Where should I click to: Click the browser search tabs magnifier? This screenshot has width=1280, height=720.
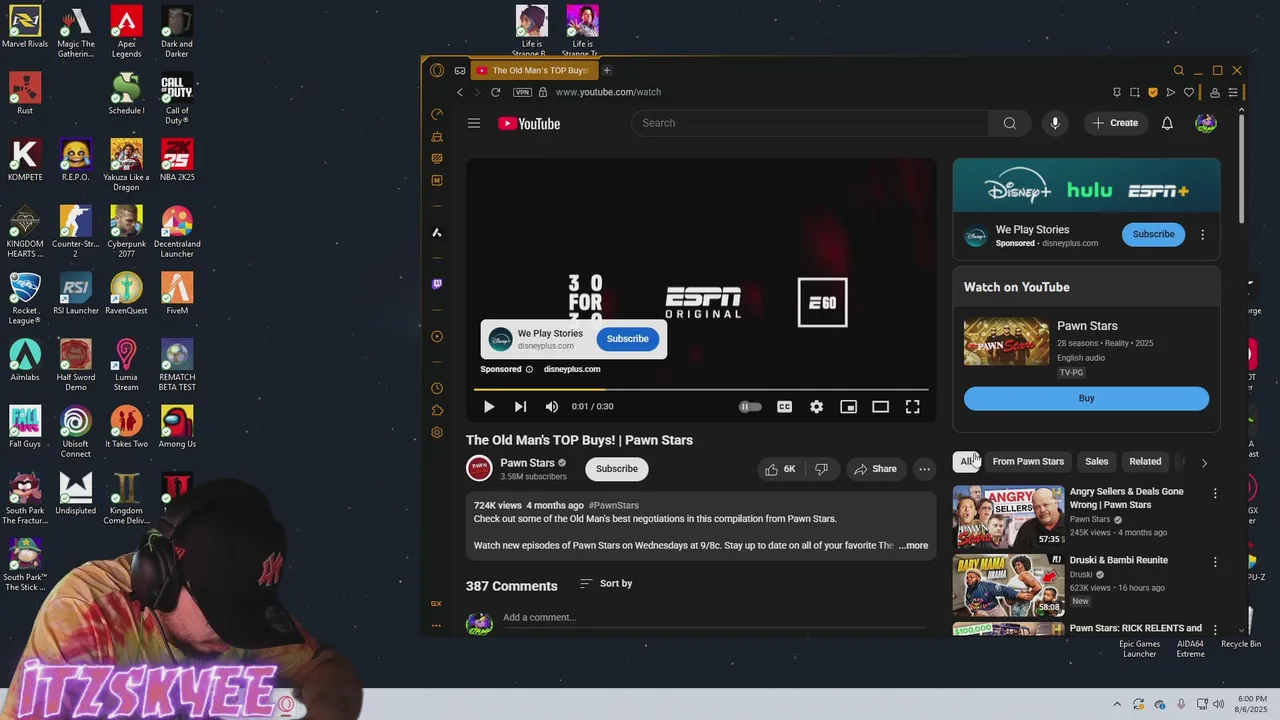pos(1179,70)
